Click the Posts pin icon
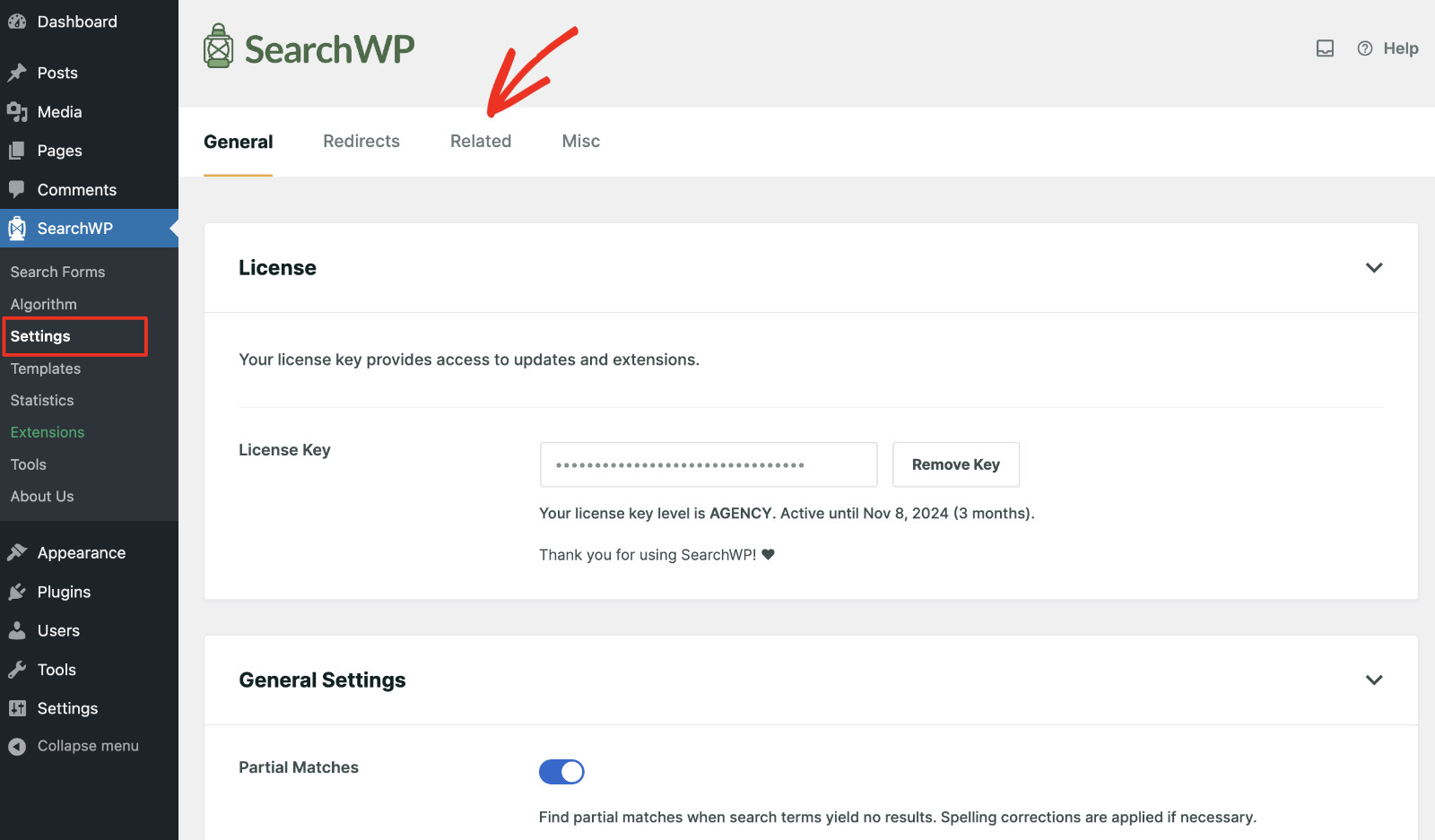The image size is (1435, 840). pyautogui.click(x=17, y=73)
